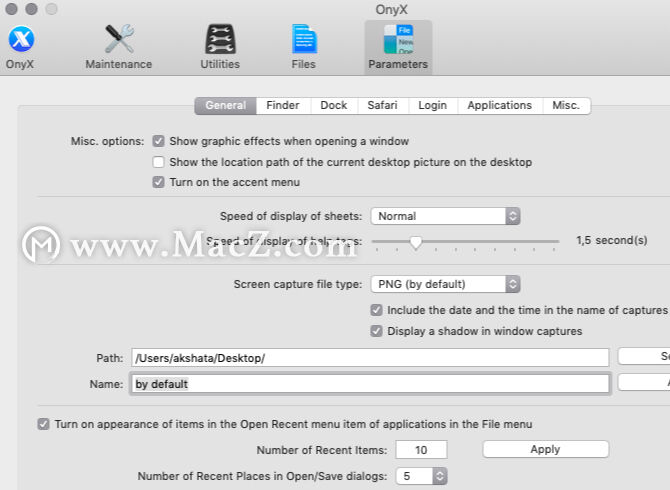Open the OnyX toolbar icon
Image resolution: width=670 pixels, height=490 pixels.
pyautogui.click(x=21, y=47)
